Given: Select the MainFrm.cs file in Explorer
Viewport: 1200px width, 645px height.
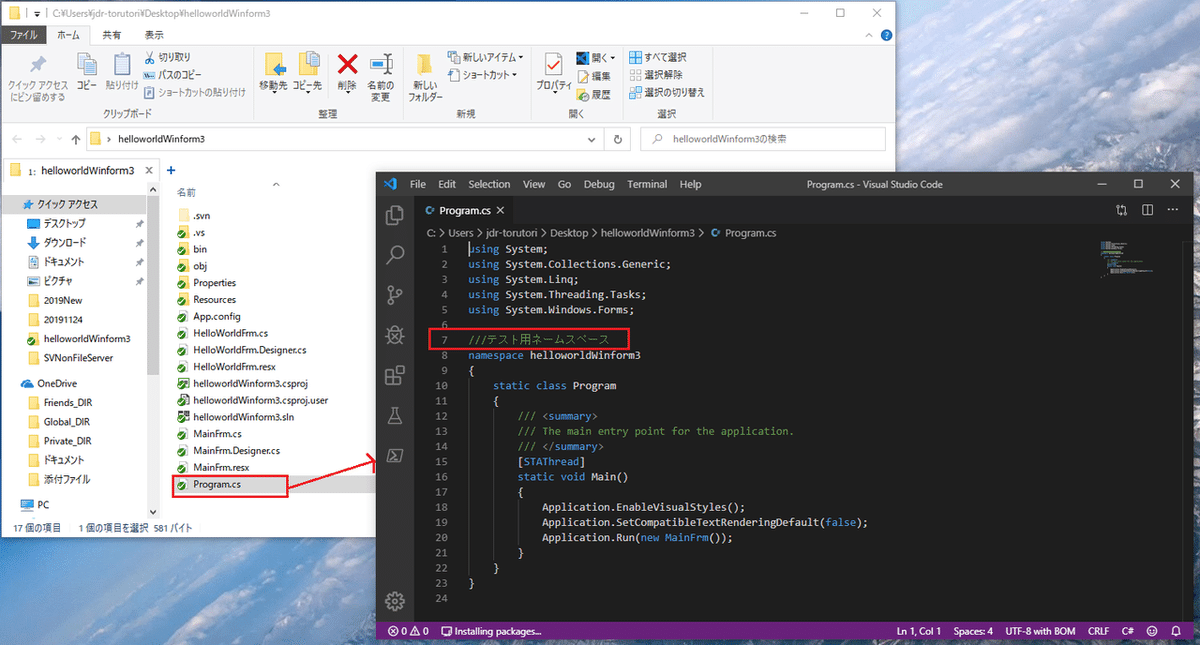Looking at the screenshot, I should click(217, 434).
